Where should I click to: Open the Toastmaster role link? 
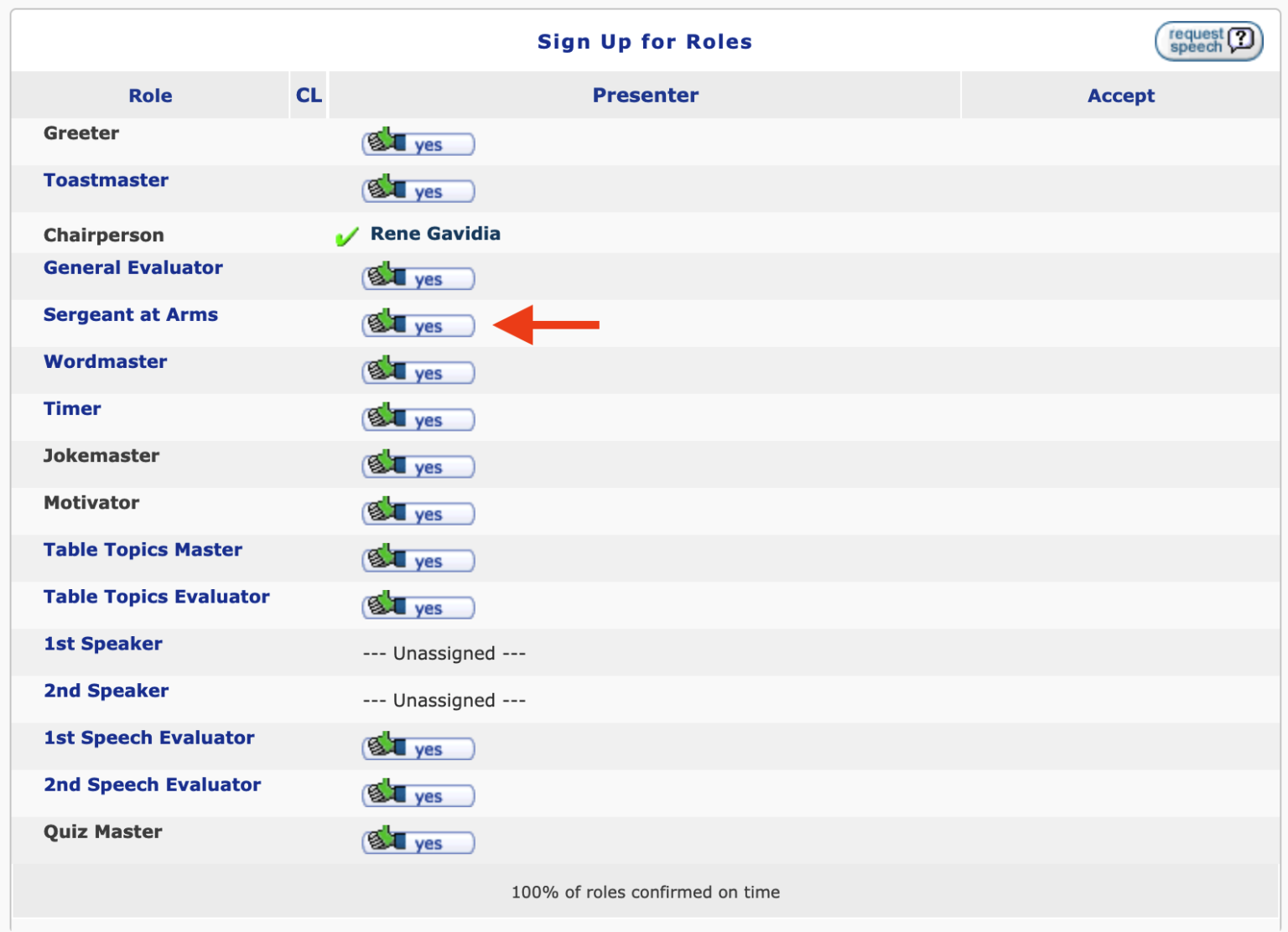(106, 180)
